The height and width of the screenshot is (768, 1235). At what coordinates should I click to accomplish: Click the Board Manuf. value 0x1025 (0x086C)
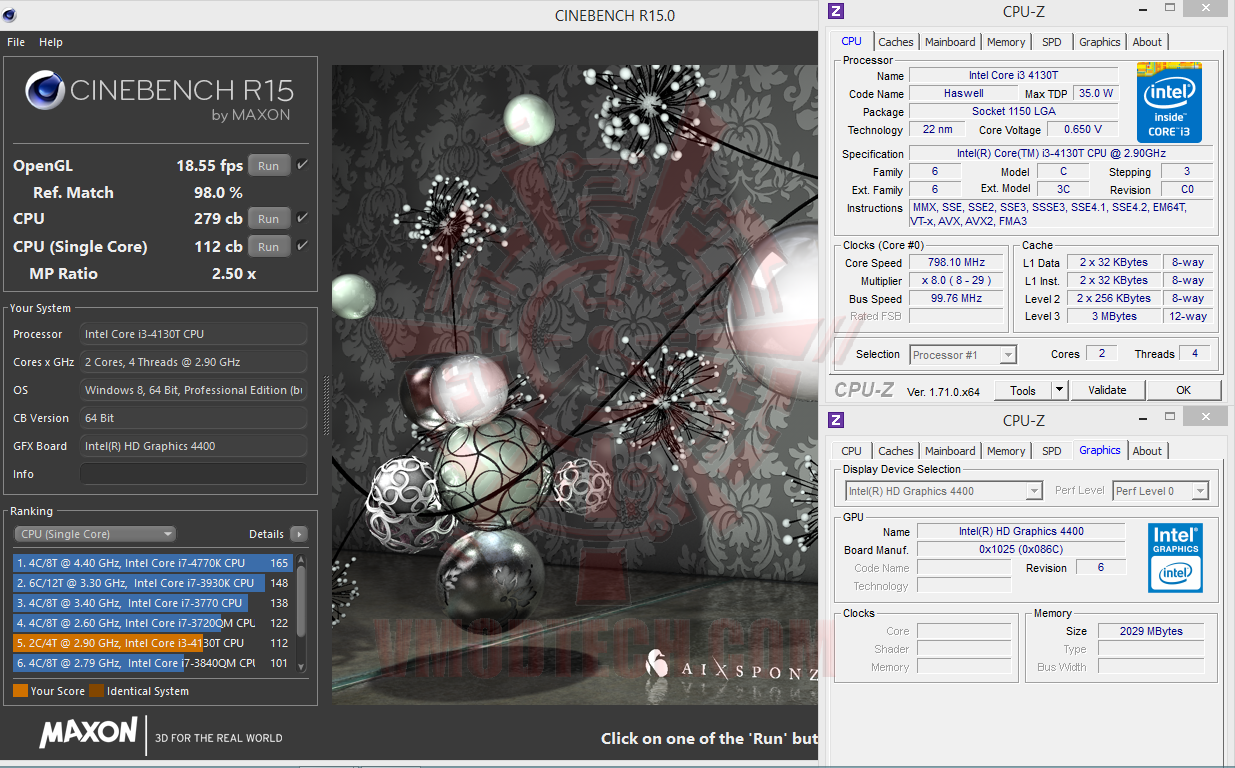pos(1021,549)
